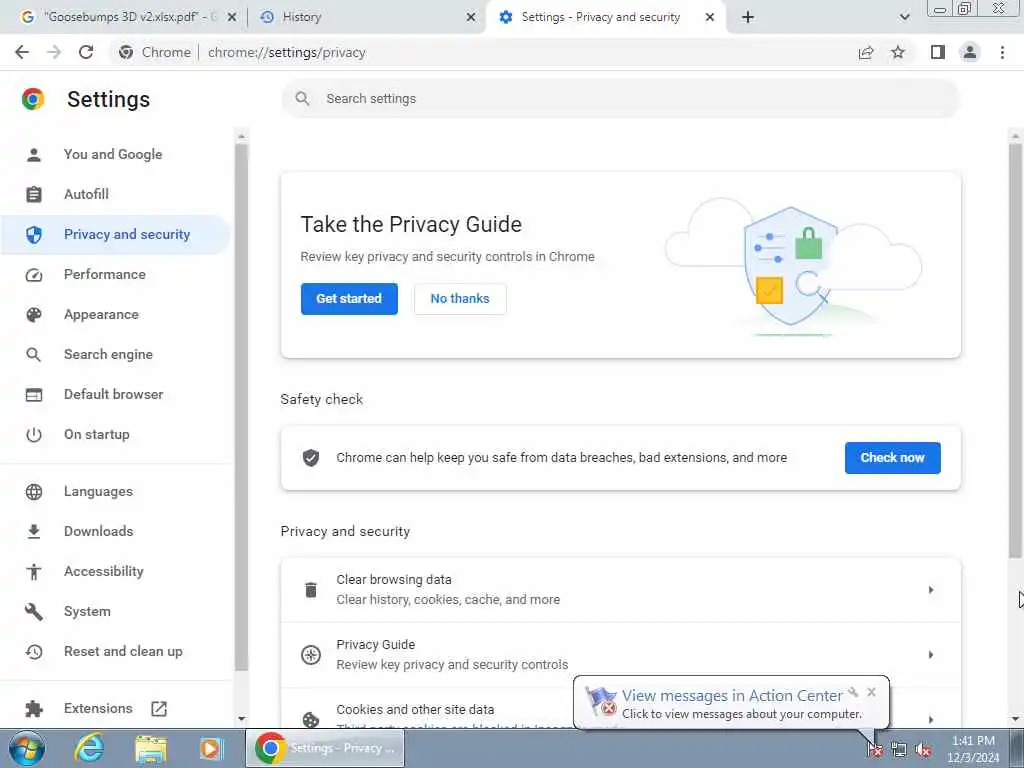Click the volume icon in system tray
Viewport: 1024px width, 768px height.
[923, 749]
